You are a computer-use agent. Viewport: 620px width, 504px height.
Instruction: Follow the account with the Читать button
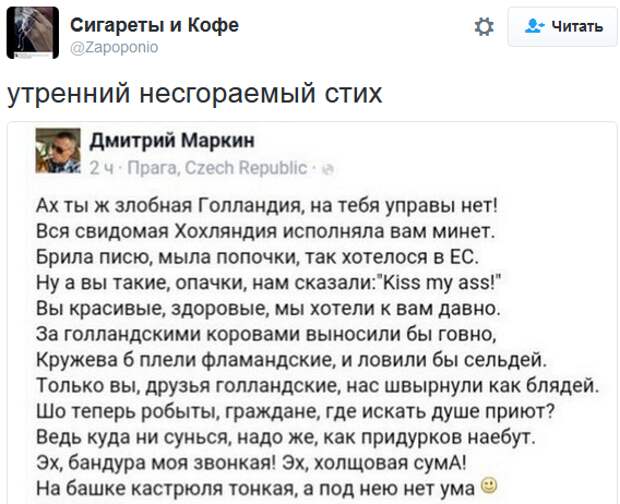click(x=563, y=27)
